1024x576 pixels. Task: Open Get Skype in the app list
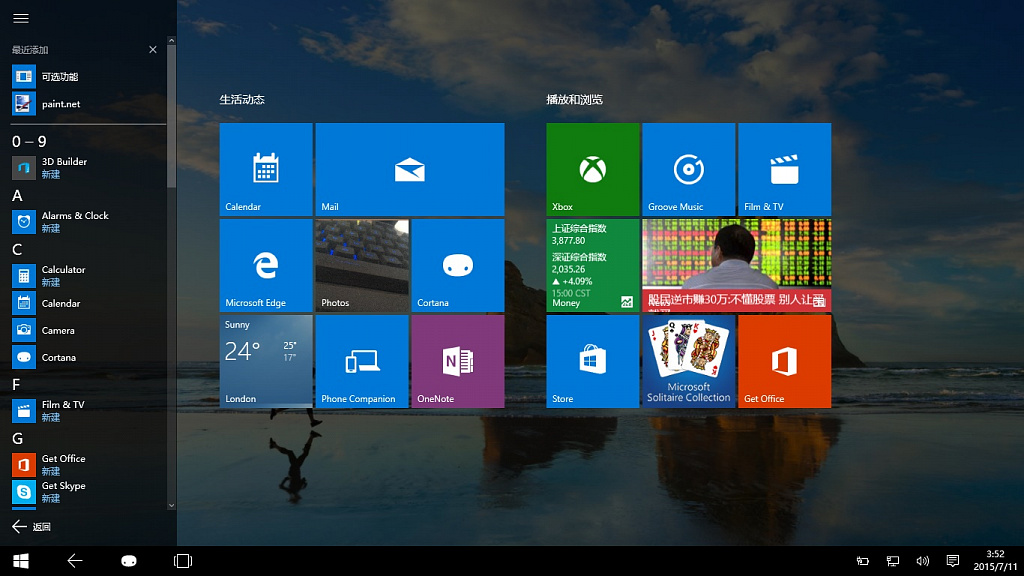(x=88, y=492)
